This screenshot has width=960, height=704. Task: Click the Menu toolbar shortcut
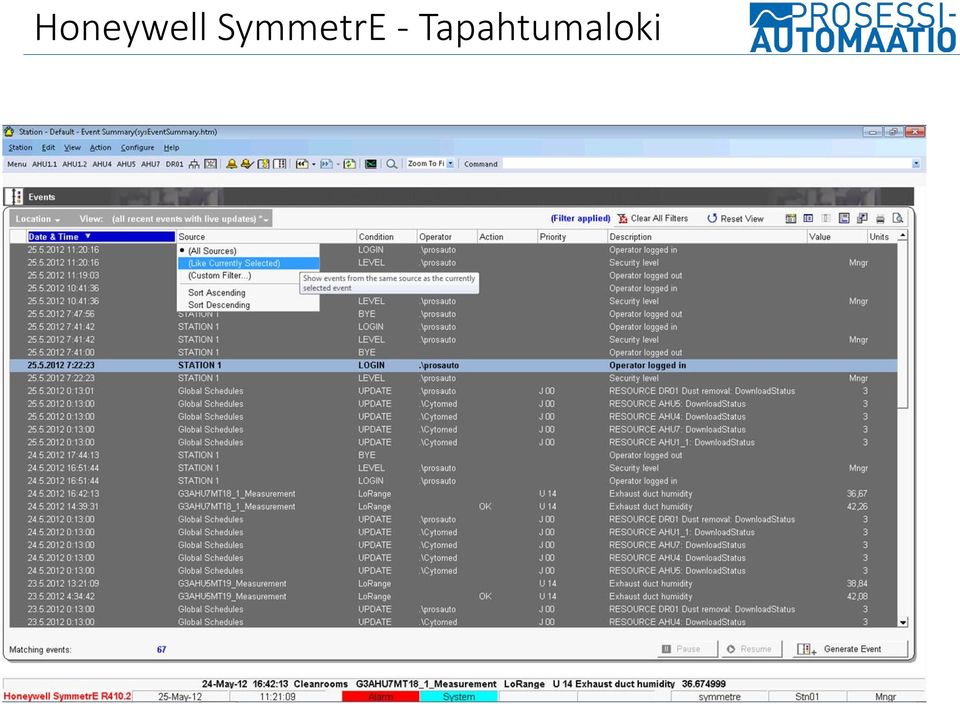click(x=17, y=164)
